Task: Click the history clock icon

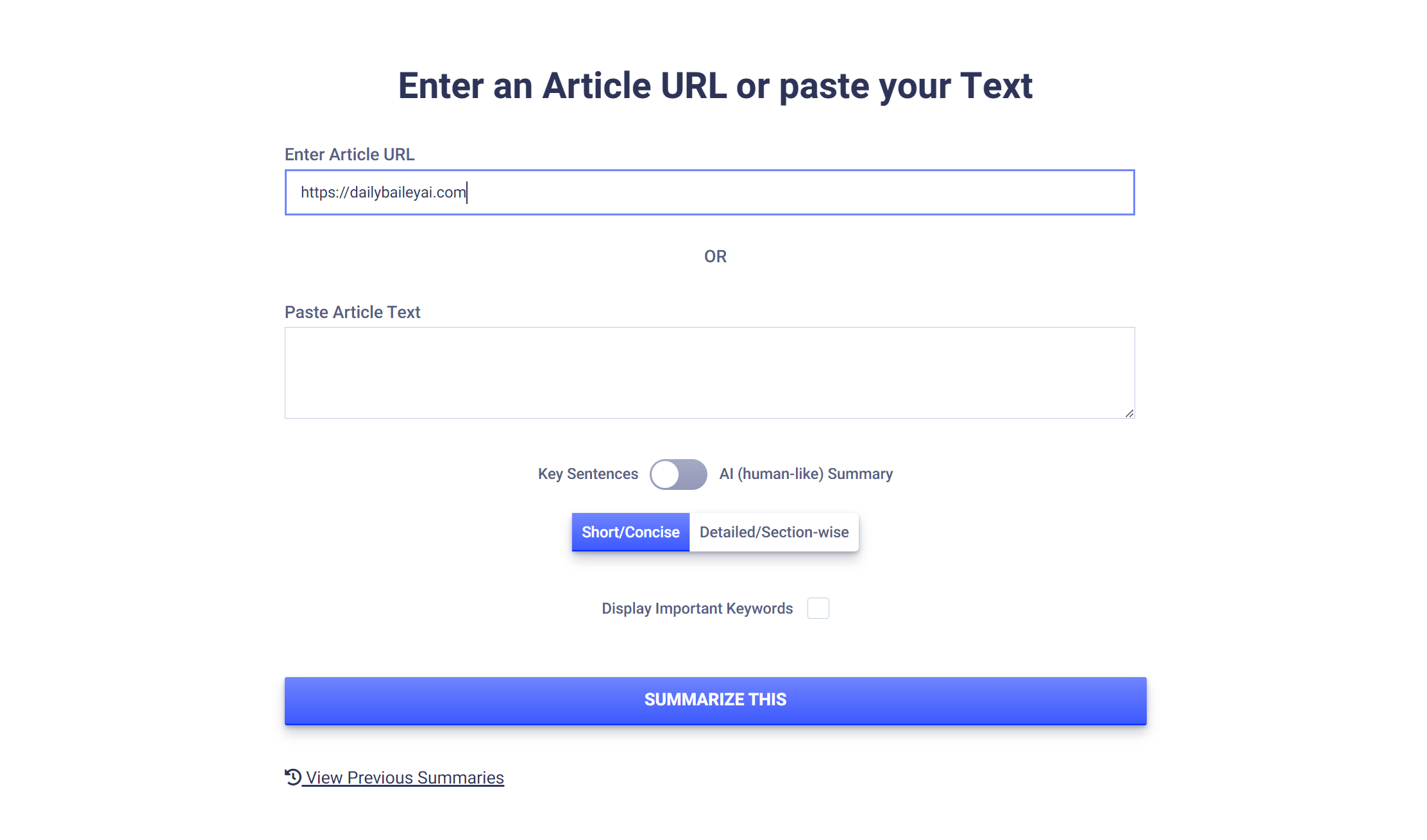Action: (x=293, y=777)
